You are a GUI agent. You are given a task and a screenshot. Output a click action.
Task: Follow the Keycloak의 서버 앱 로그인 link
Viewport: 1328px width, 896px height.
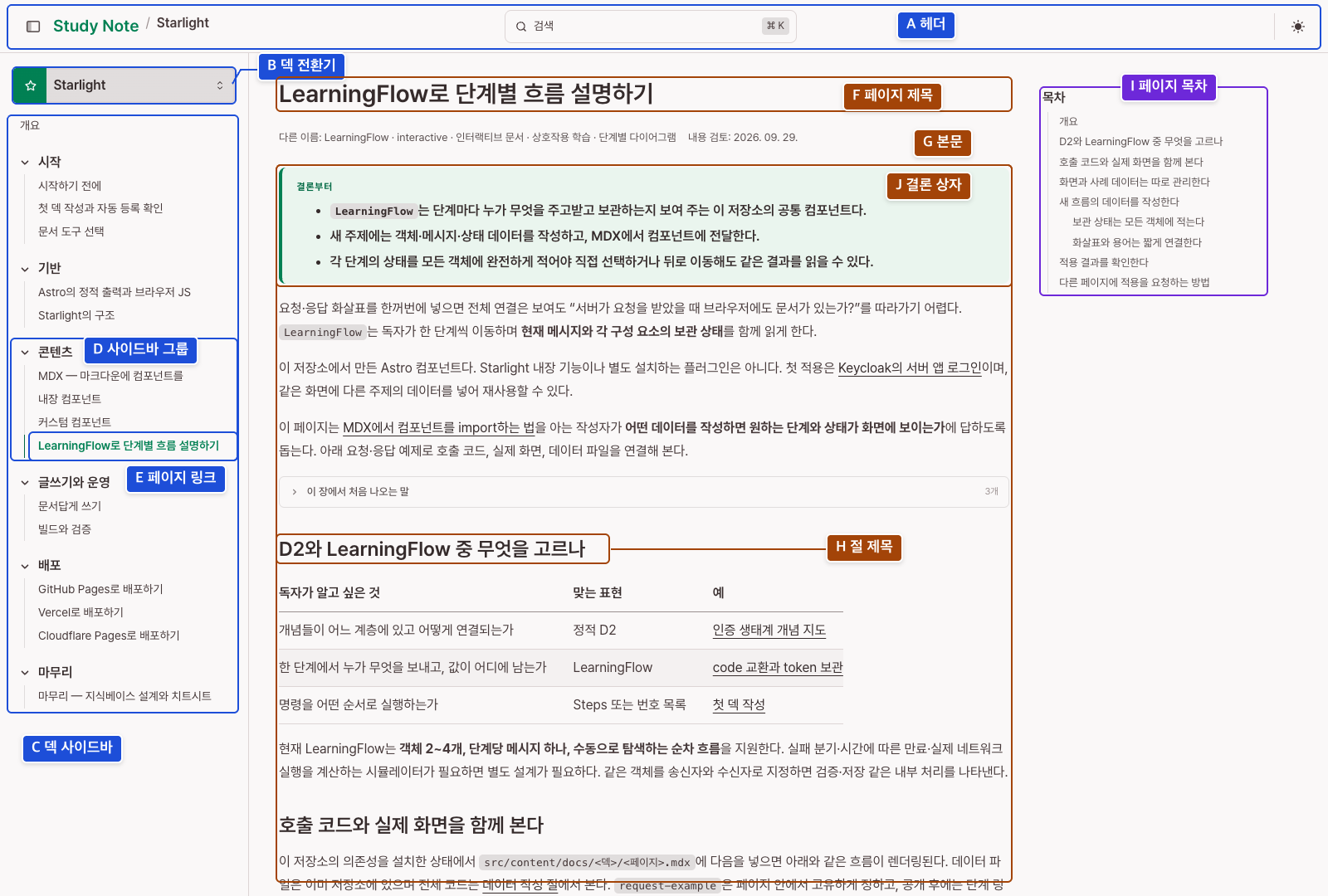point(910,368)
